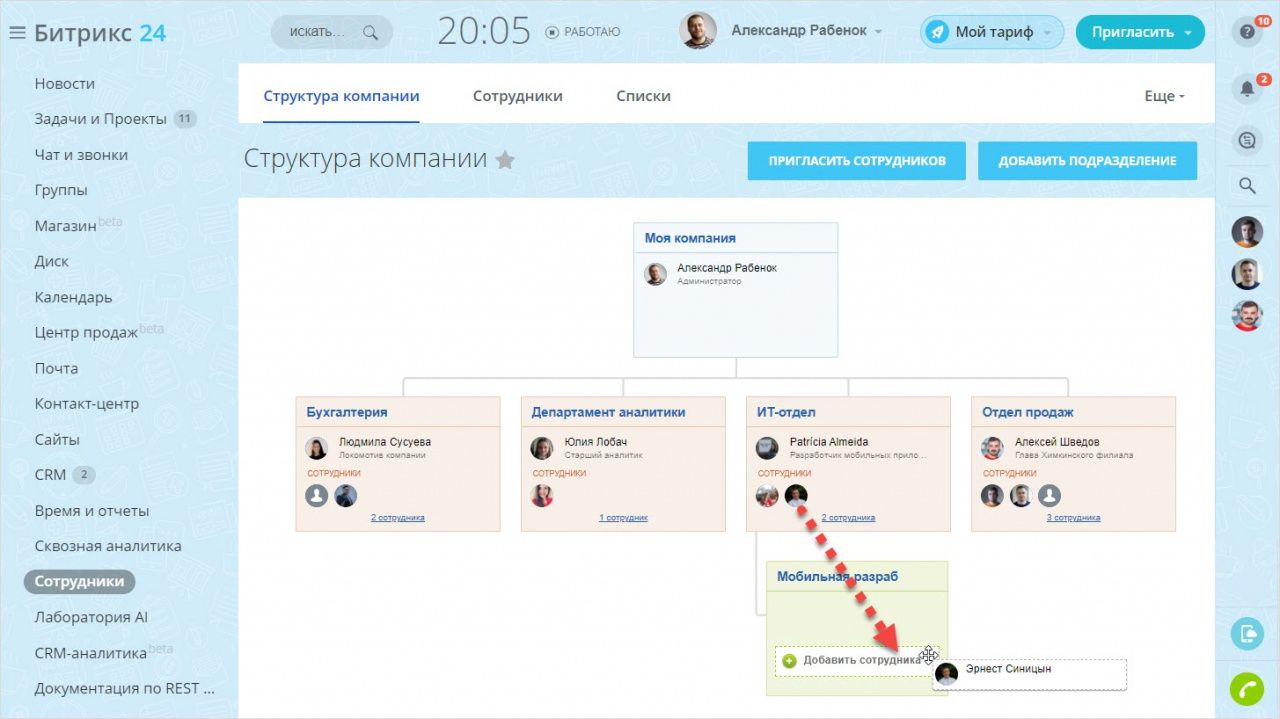The height and width of the screenshot is (719, 1280).
Task: Open Людмила Сусуева's avatar in Бухгалтерия
Action: pyautogui.click(x=317, y=448)
